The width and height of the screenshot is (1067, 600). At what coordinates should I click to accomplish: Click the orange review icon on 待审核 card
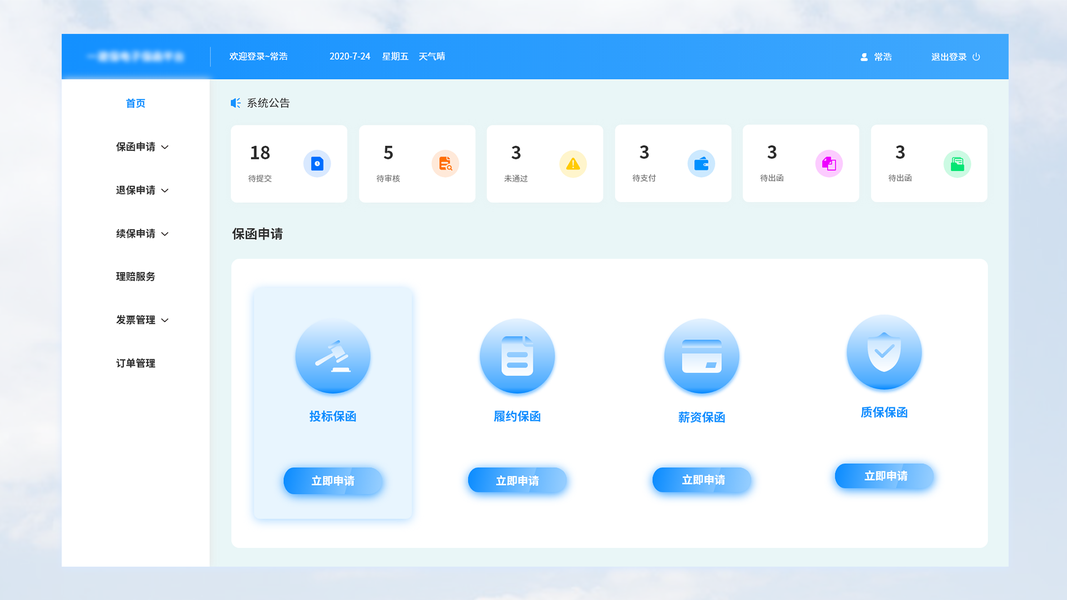pos(445,164)
